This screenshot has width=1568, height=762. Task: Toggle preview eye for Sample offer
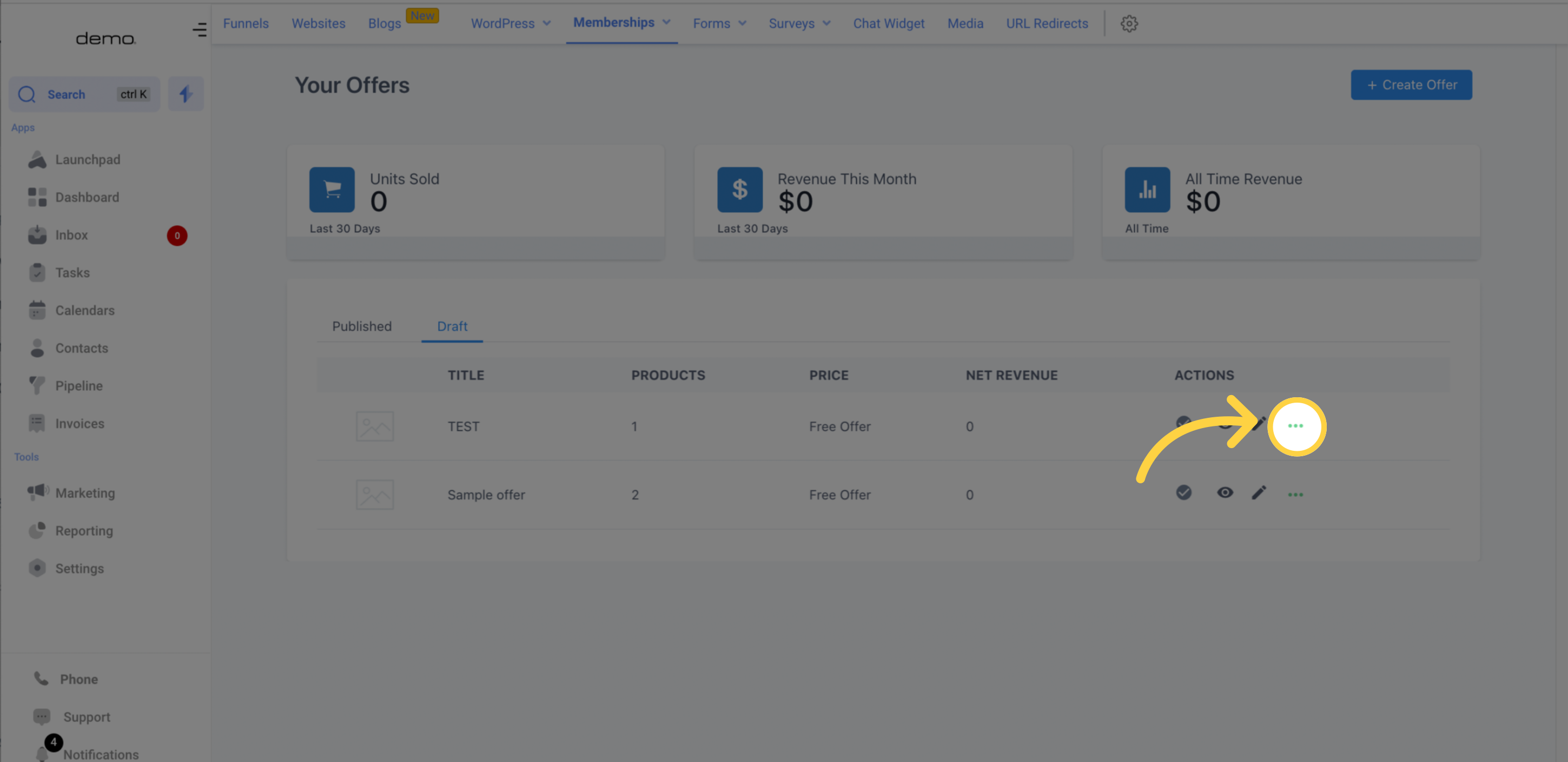(x=1225, y=493)
